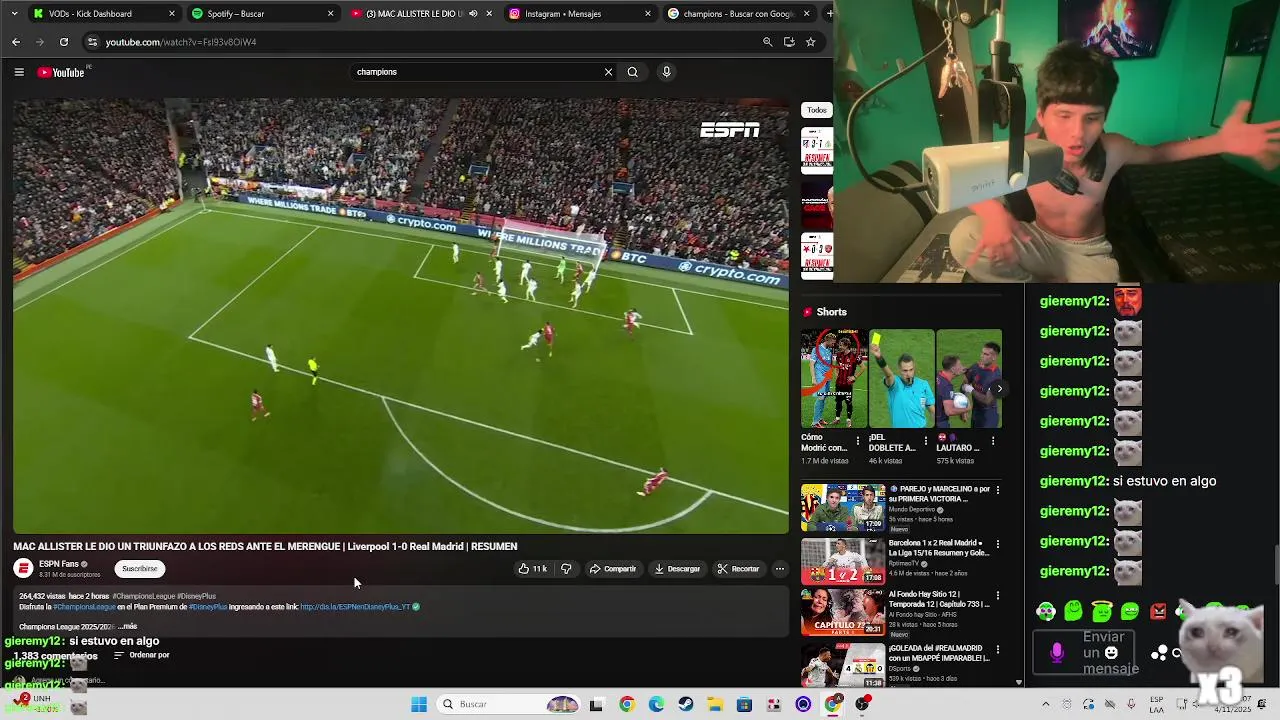
Task: Click the purple microphone icon in chat
Action: click(1057, 653)
